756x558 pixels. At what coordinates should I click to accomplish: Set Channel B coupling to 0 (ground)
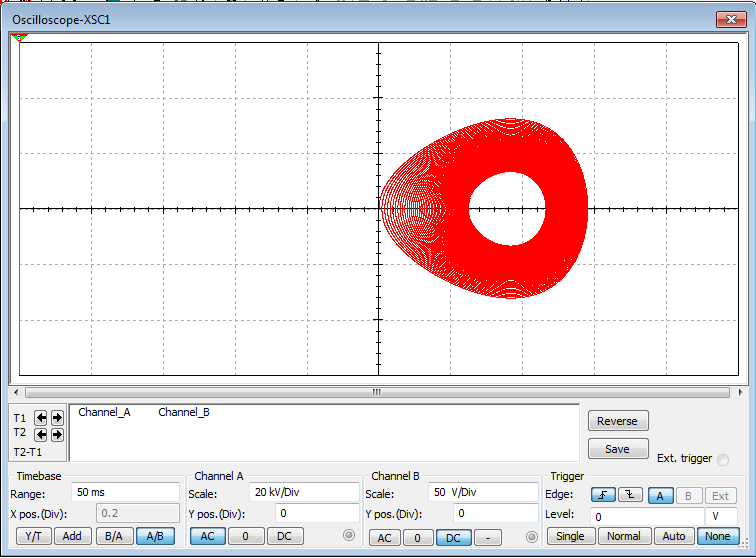[418, 538]
